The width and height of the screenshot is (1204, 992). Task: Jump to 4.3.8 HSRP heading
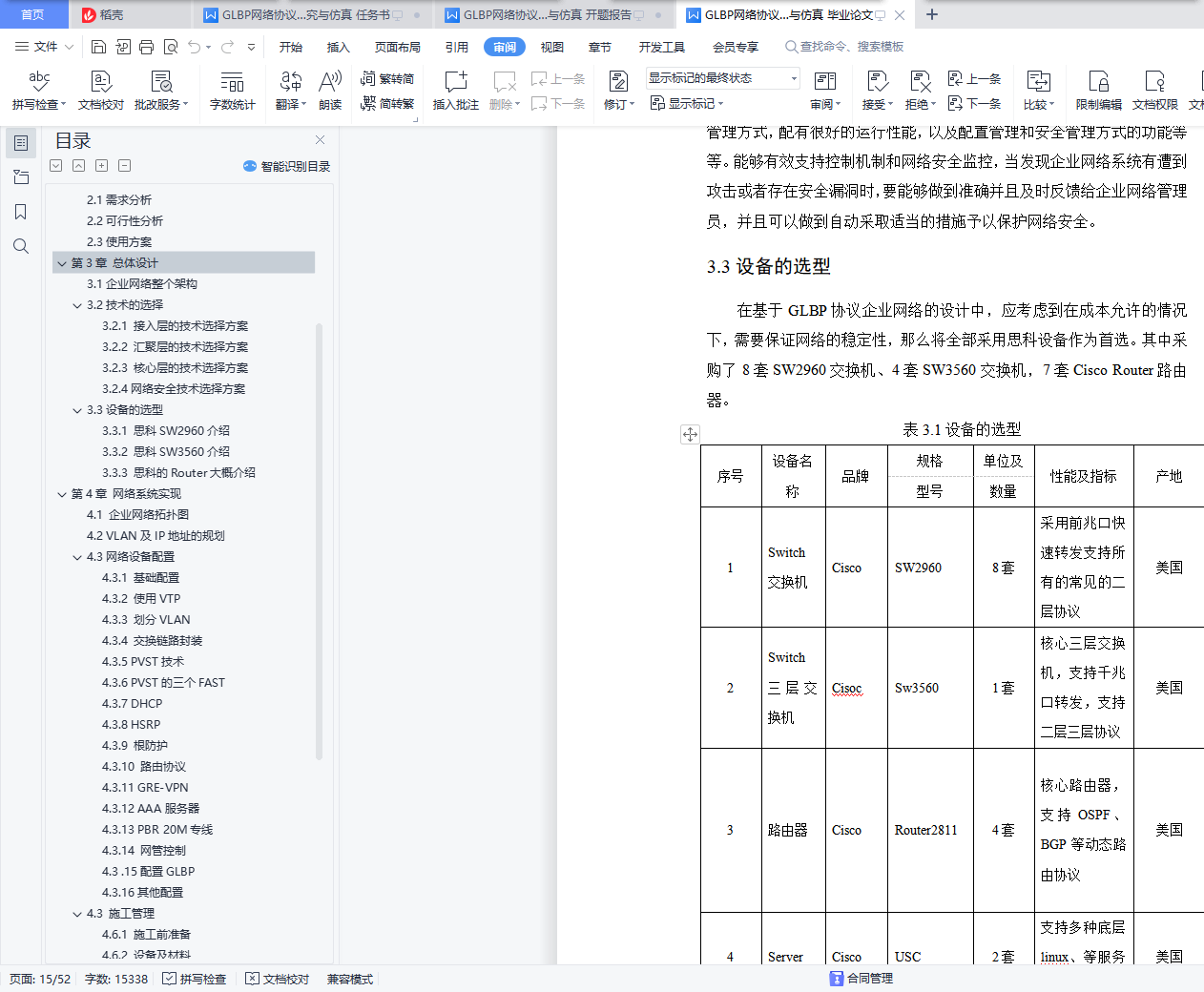(x=132, y=725)
